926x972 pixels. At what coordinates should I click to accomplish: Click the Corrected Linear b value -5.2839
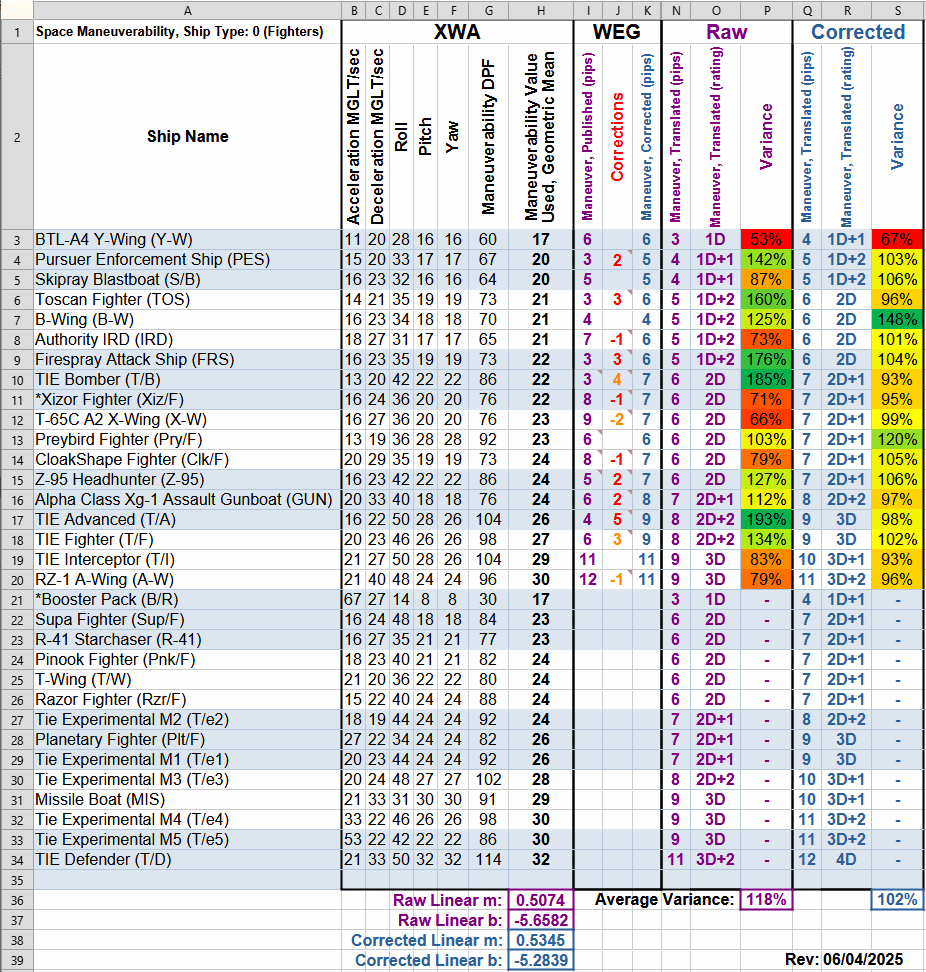(540, 960)
